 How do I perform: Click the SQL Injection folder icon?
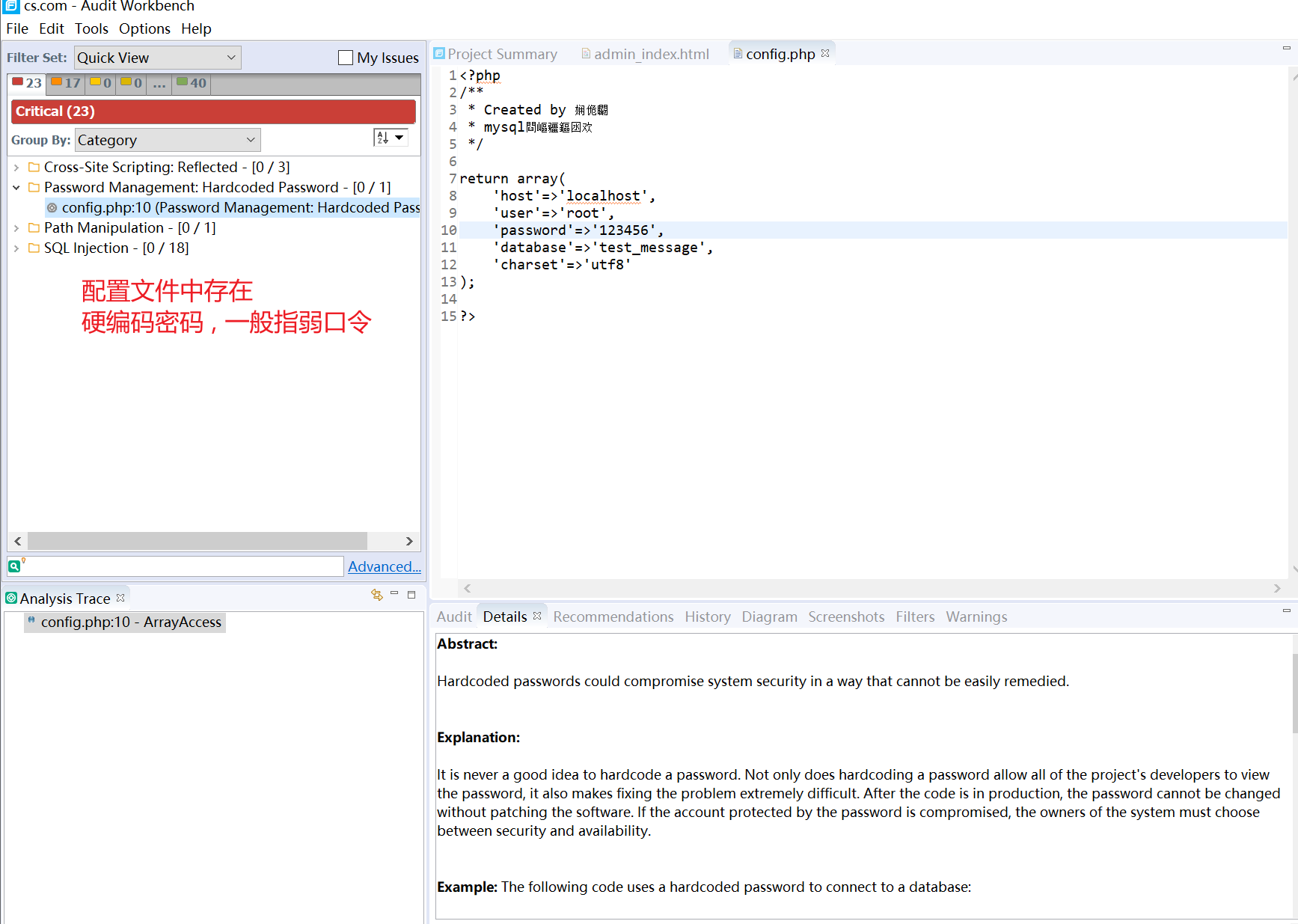pyautogui.click(x=34, y=248)
